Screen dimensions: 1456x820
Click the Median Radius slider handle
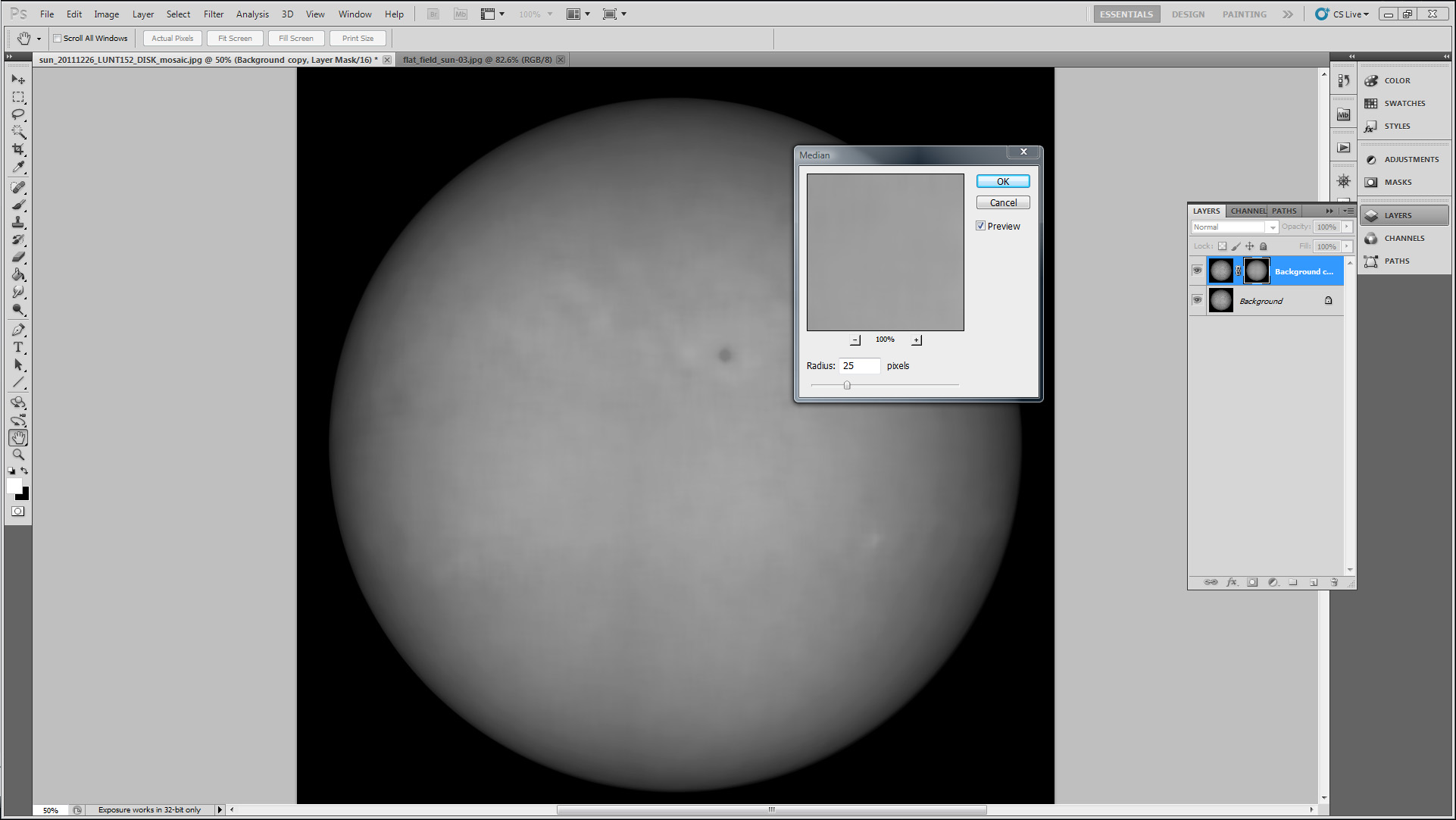pos(847,386)
